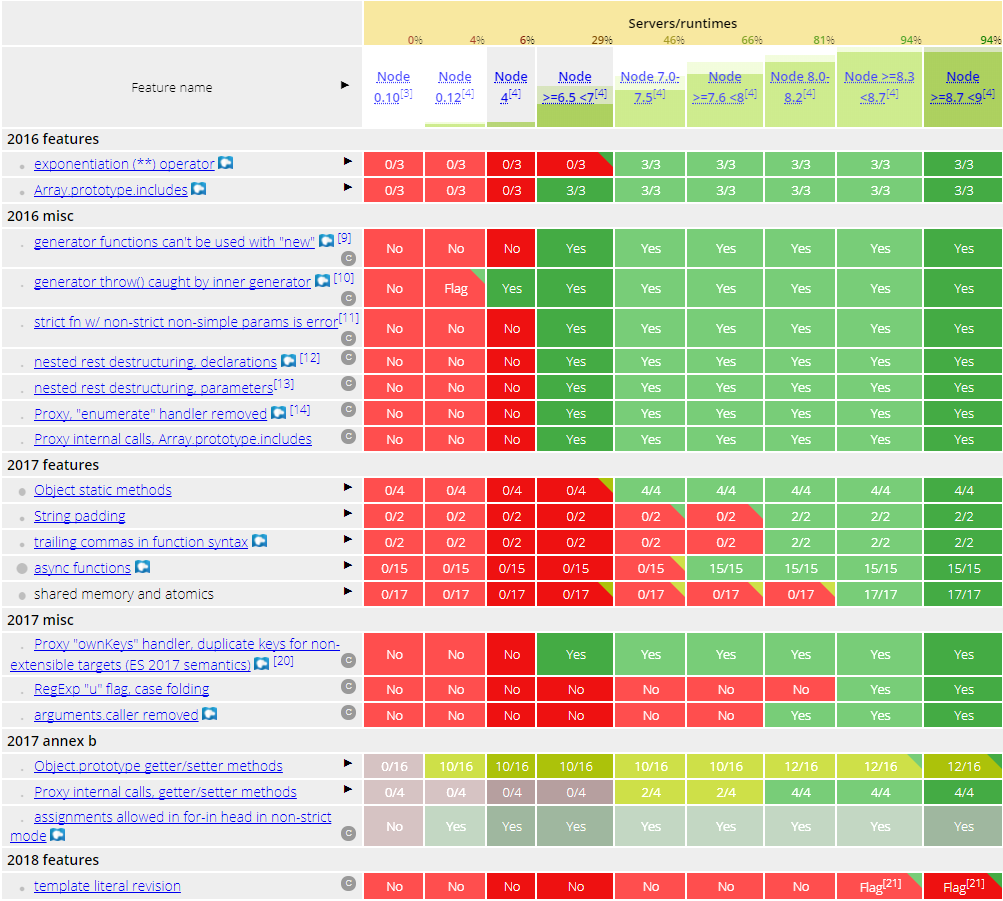The image size is (1003, 901).
Task: Click 'Servers/runtimes' group header
Action: 682,23
